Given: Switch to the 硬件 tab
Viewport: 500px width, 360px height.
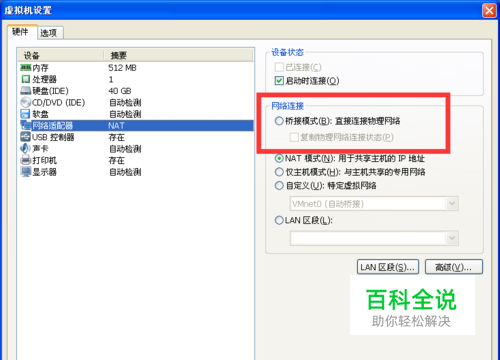Looking at the screenshot, I should click(21, 32).
